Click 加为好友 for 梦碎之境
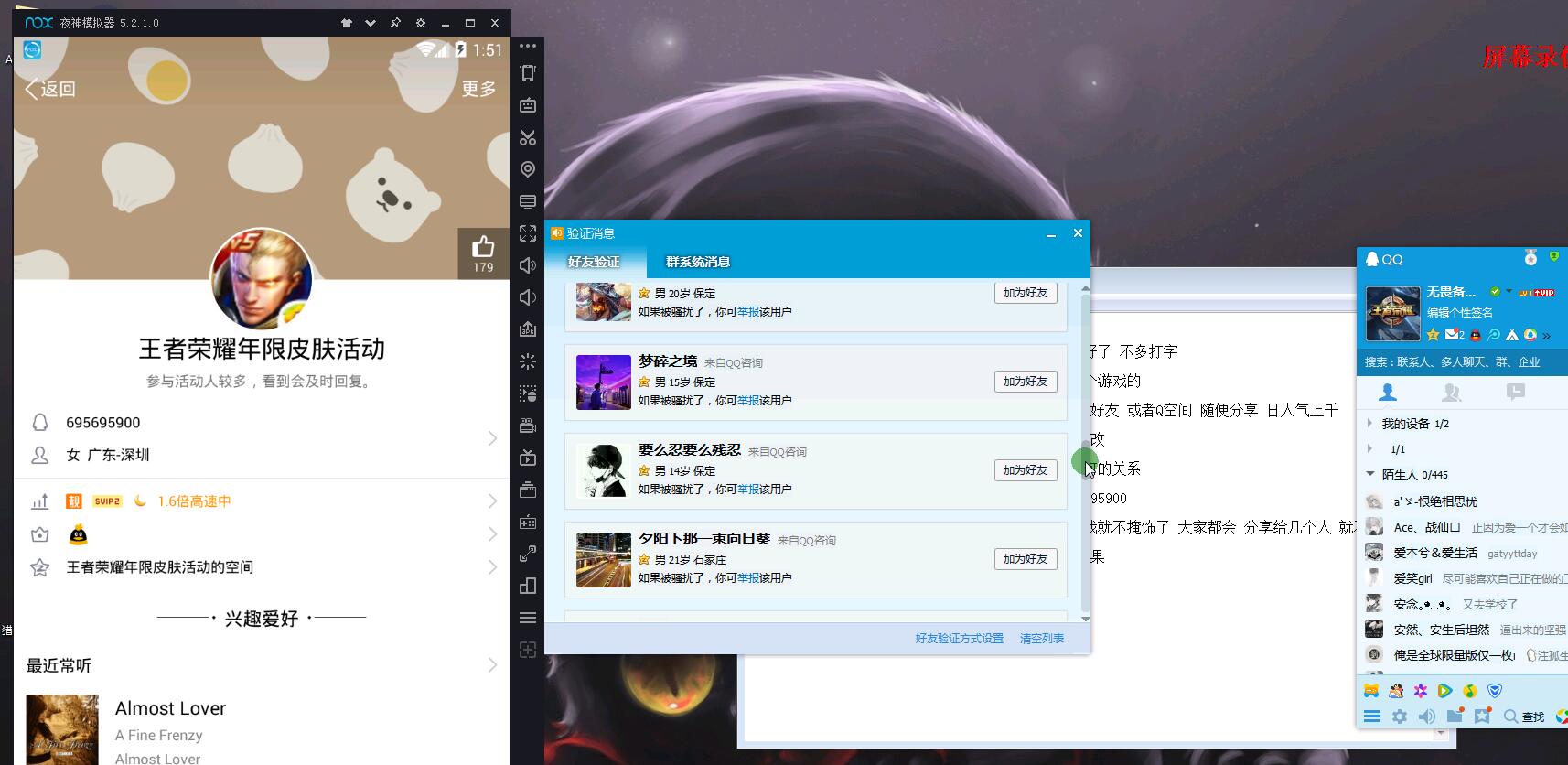Viewport: 1568px width, 765px height. coord(1025,382)
